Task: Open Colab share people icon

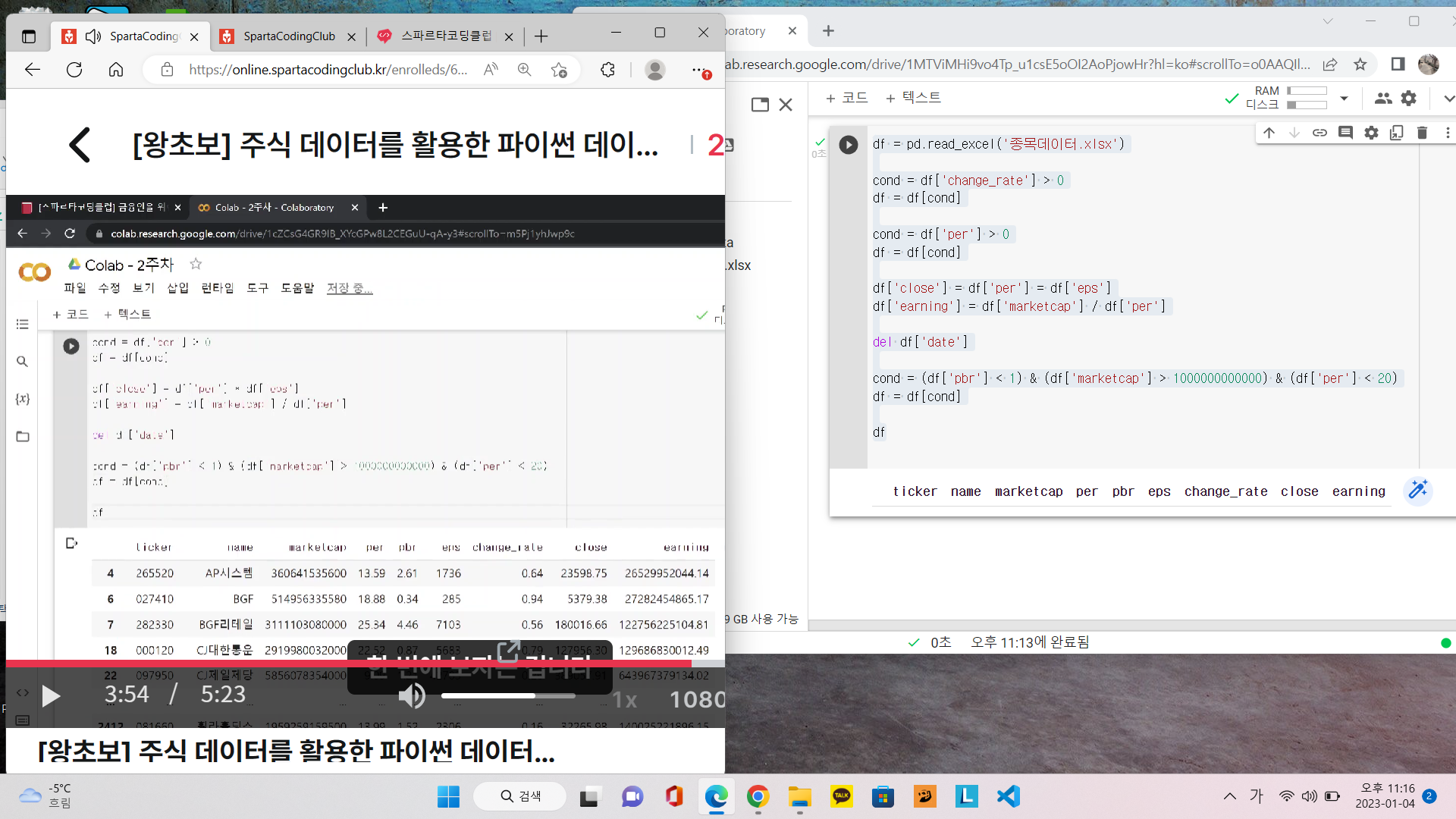Action: pyautogui.click(x=1383, y=98)
